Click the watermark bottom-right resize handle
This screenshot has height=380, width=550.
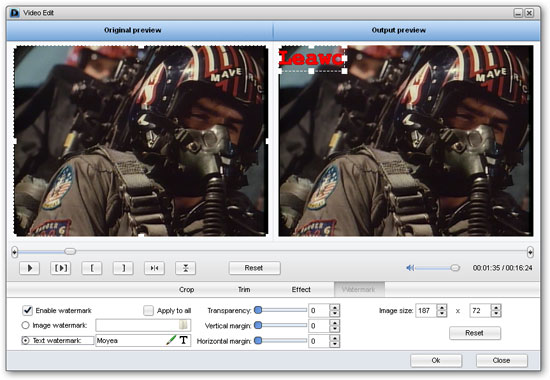coord(344,71)
